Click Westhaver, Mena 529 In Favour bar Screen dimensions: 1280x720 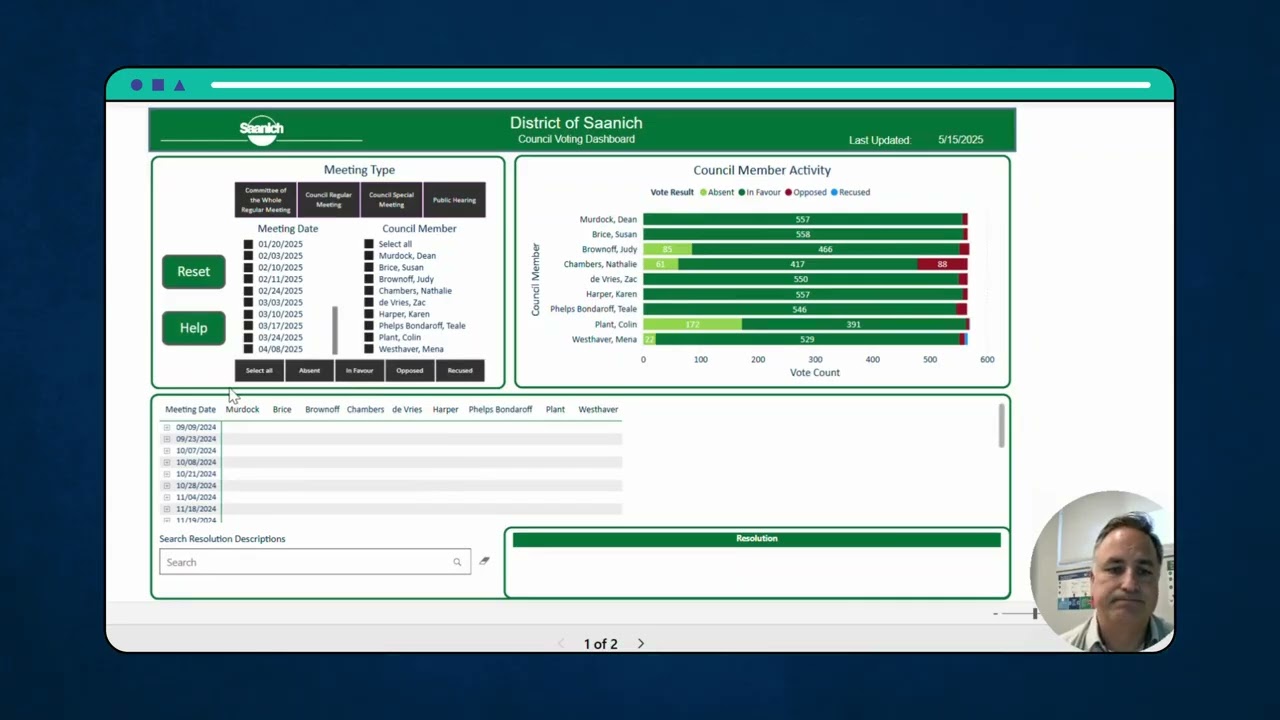tap(807, 339)
